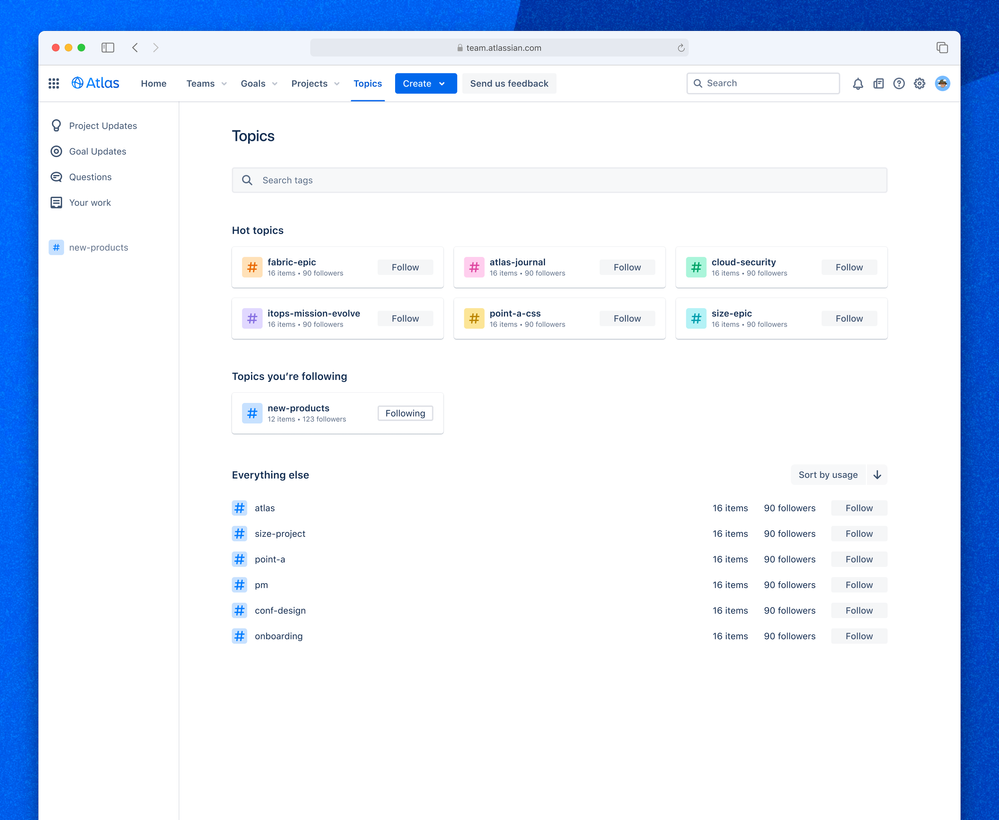Open notifications bell icon
The image size is (999, 820).
click(x=858, y=83)
